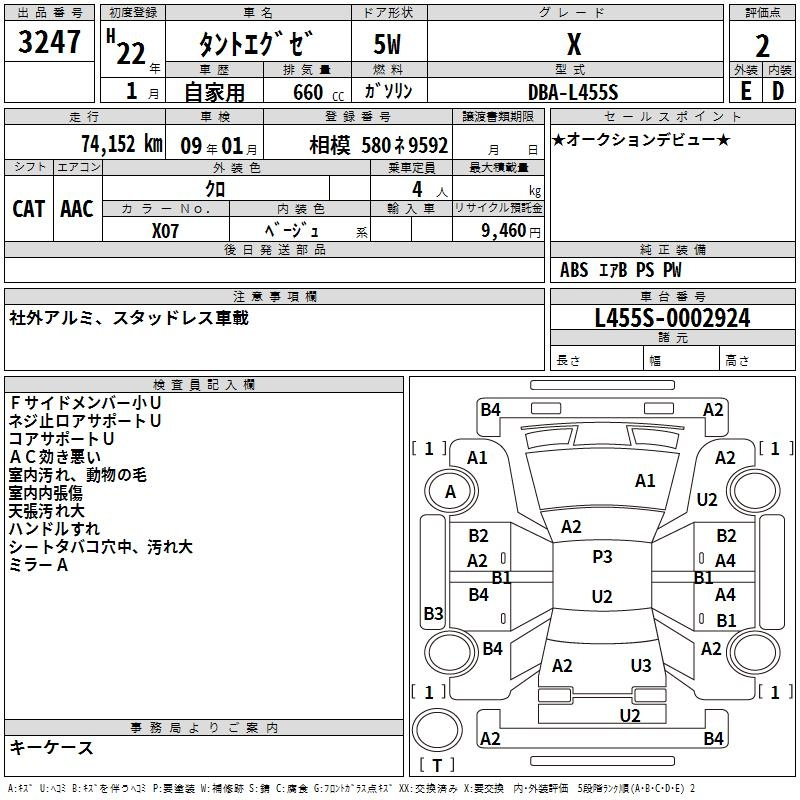Screen dimensions: 800x800
Task: Select the note "社外アルミ、スタッドレス車載"
Action: pyautogui.click(x=129, y=318)
